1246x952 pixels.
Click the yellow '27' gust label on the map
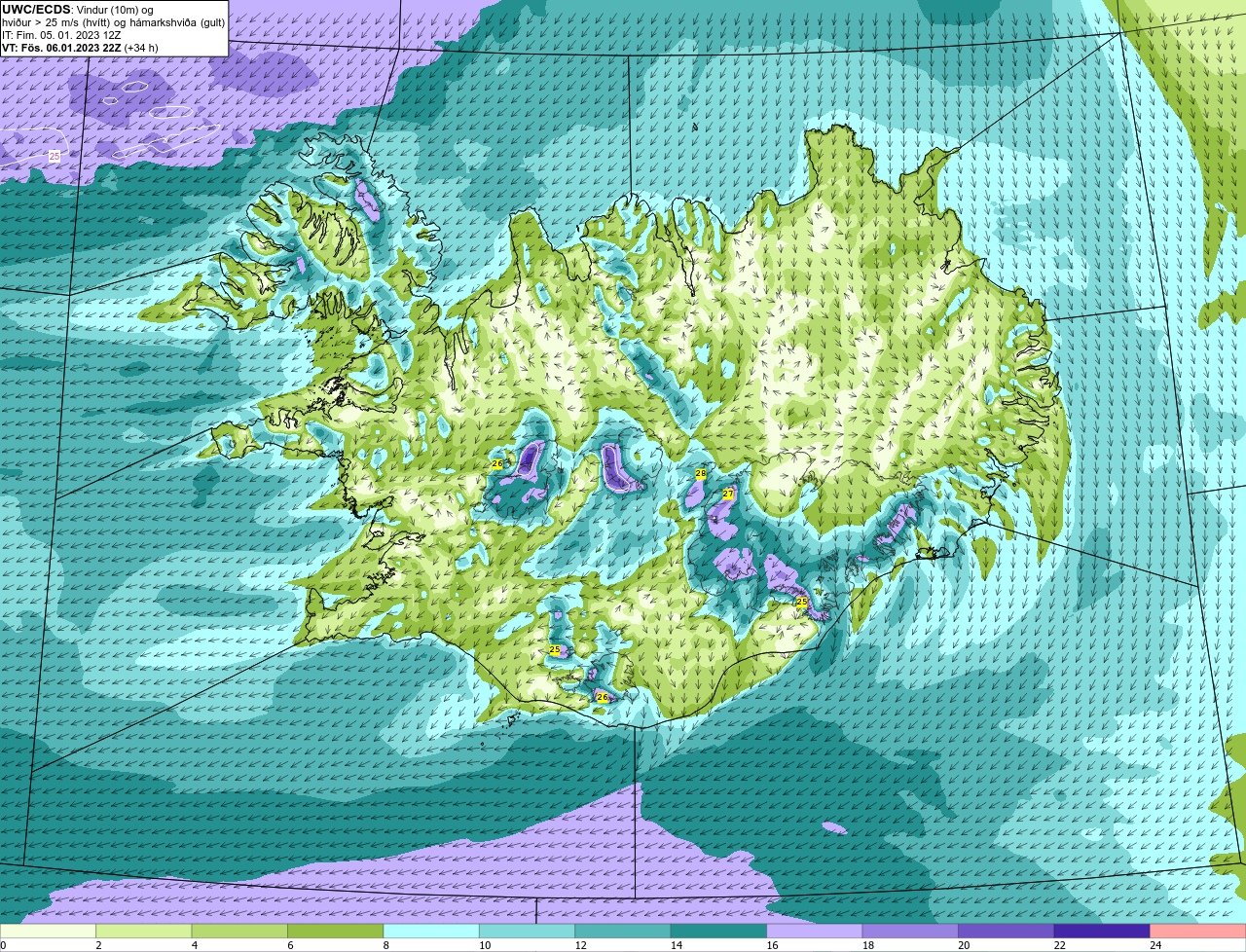click(x=728, y=494)
